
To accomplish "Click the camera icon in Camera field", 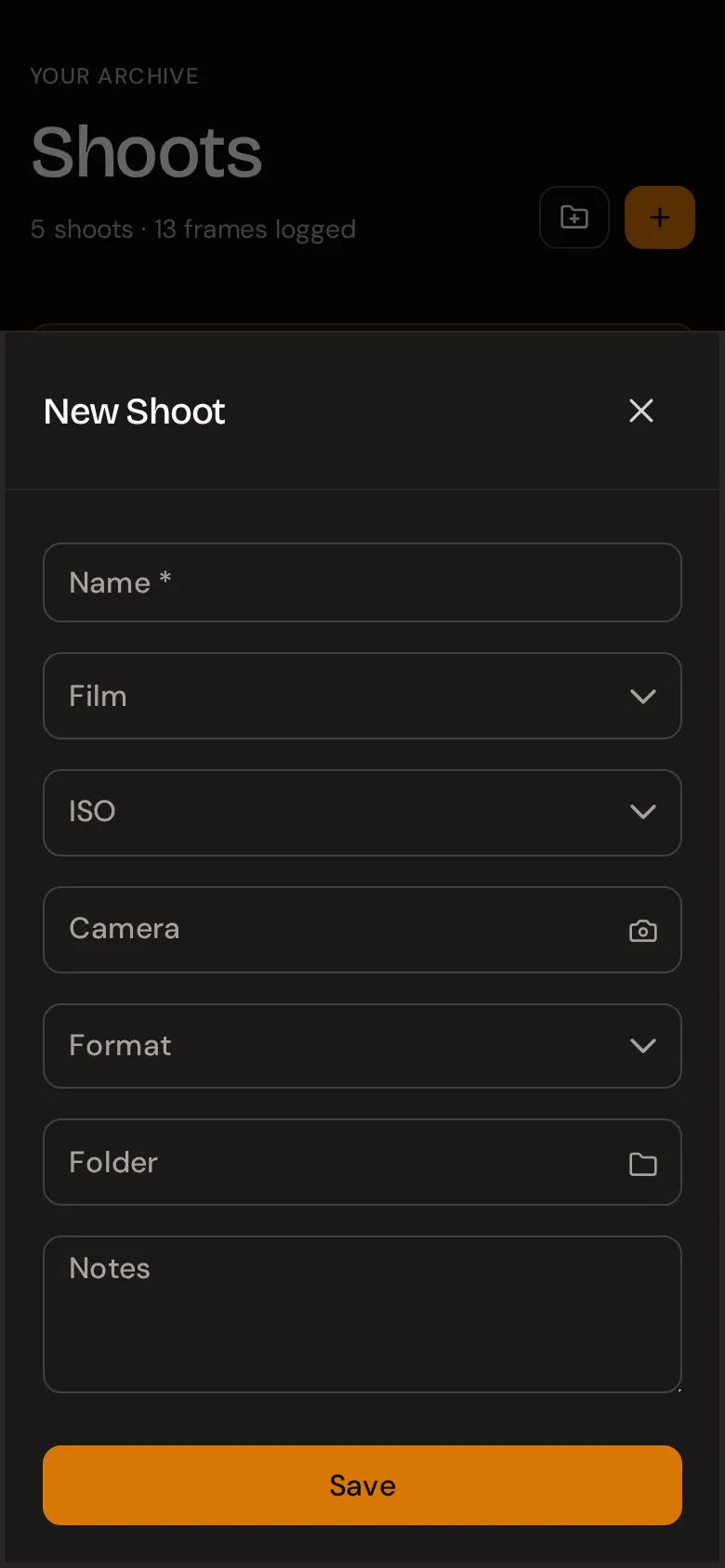I will pyautogui.click(x=643, y=931).
